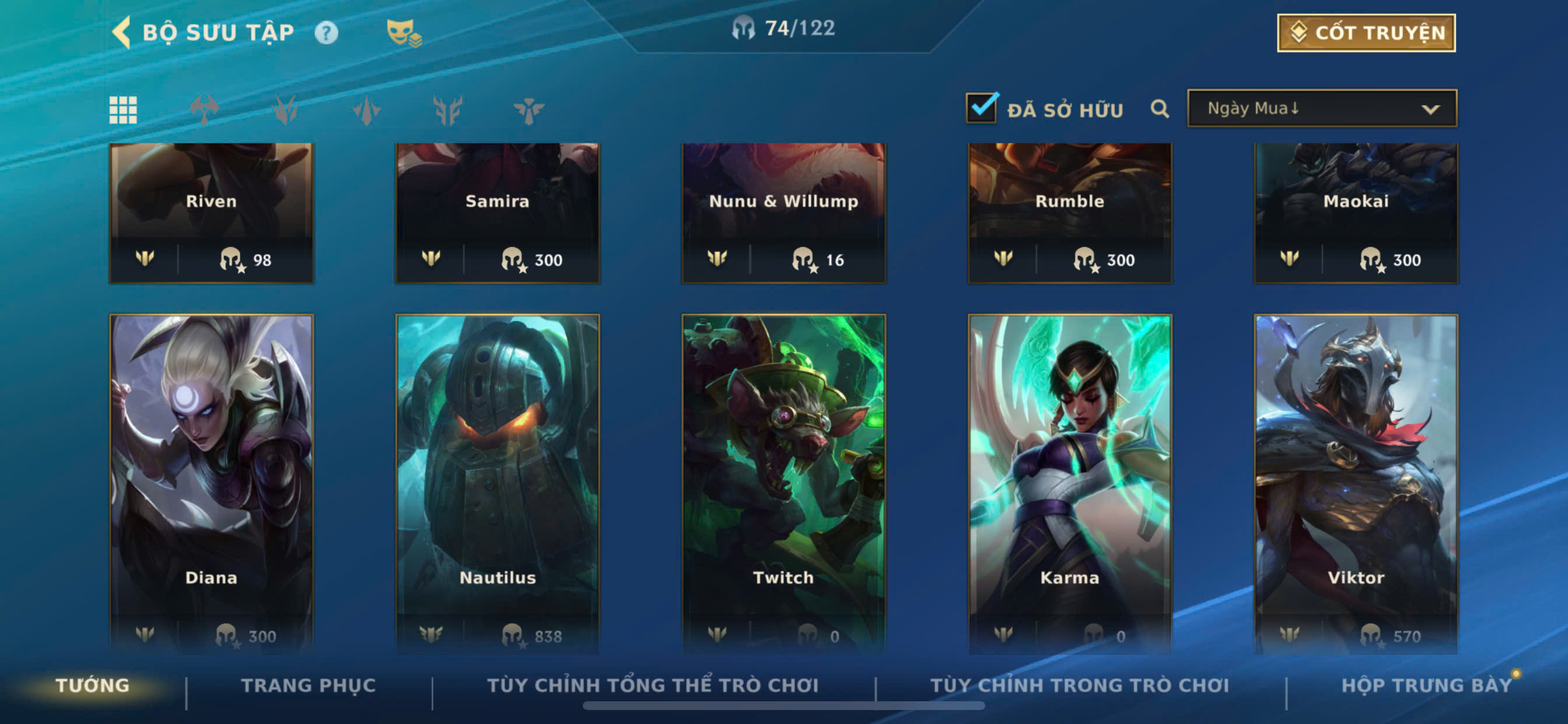Filter champions by the second role icon

[x=285, y=110]
